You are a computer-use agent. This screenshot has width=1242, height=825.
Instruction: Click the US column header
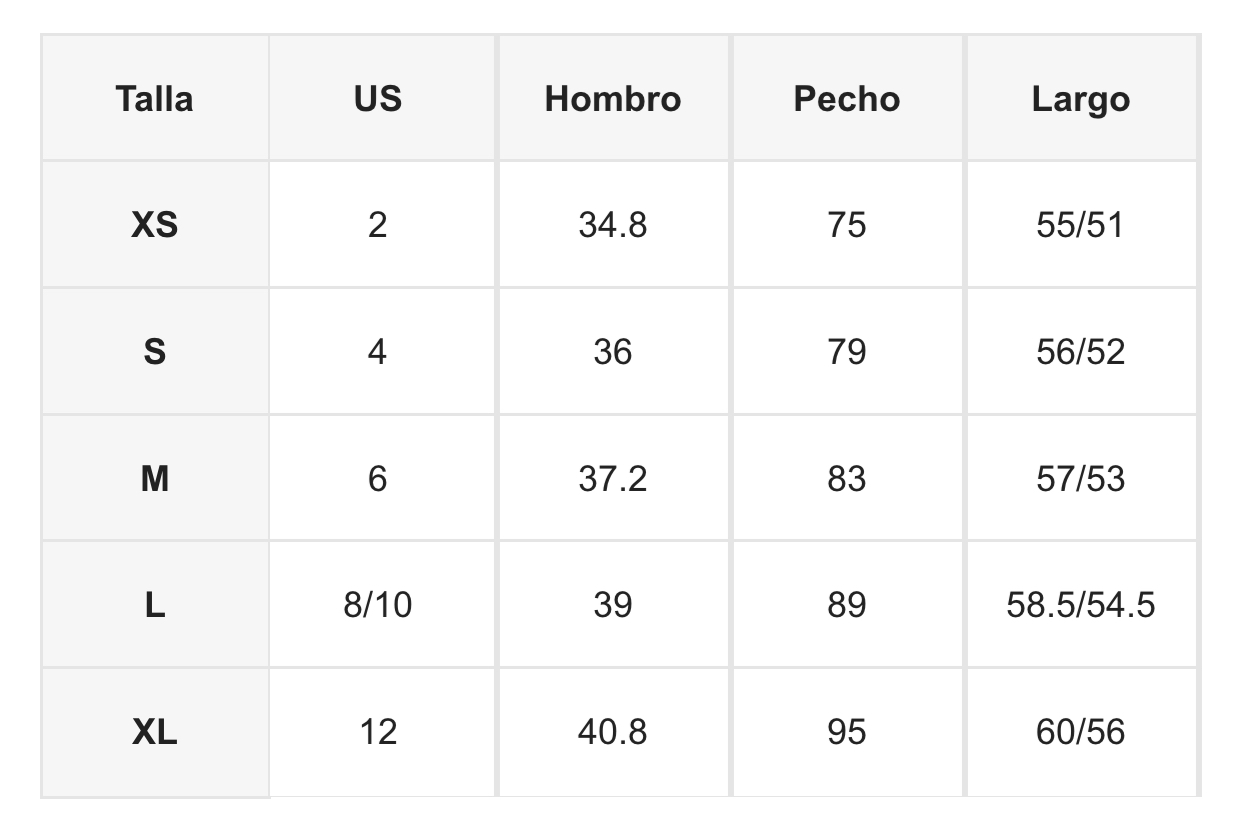coord(377,99)
